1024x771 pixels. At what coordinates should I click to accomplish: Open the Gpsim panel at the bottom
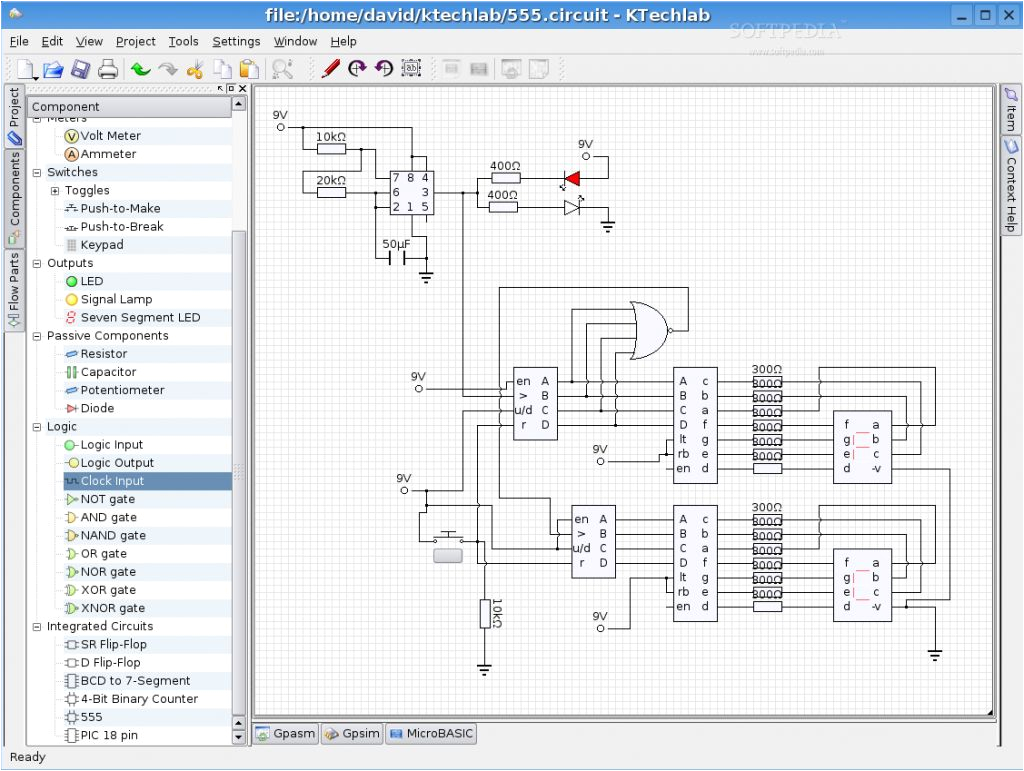351,733
